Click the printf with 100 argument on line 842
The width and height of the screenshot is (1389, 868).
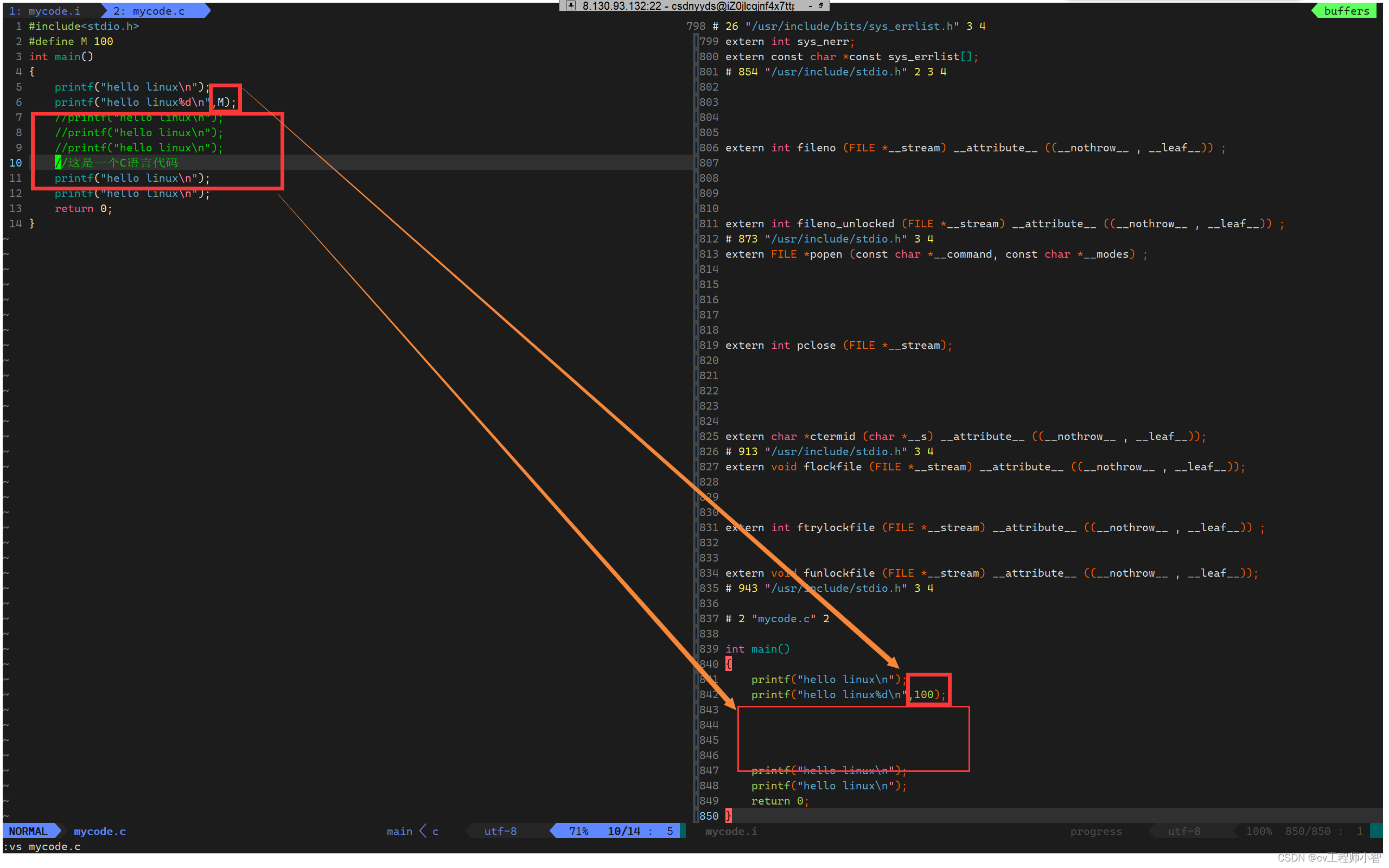849,694
